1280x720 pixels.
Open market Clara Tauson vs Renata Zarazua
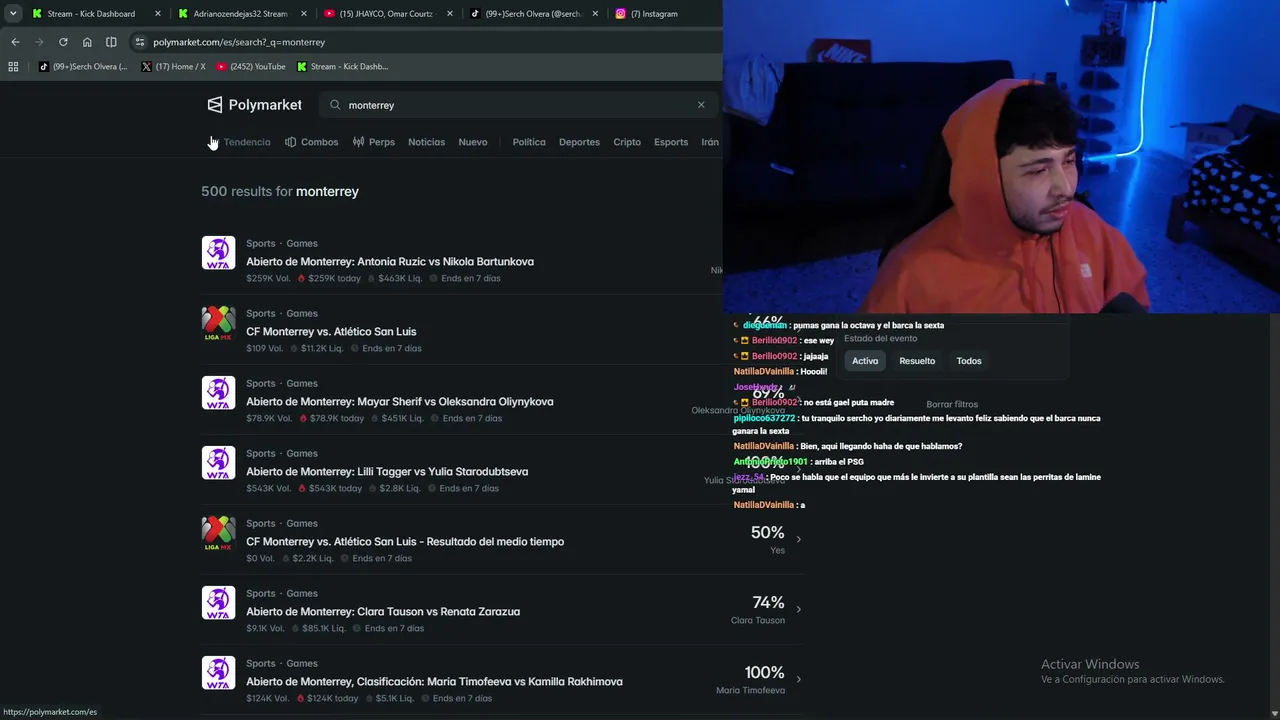pyautogui.click(x=383, y=611)
